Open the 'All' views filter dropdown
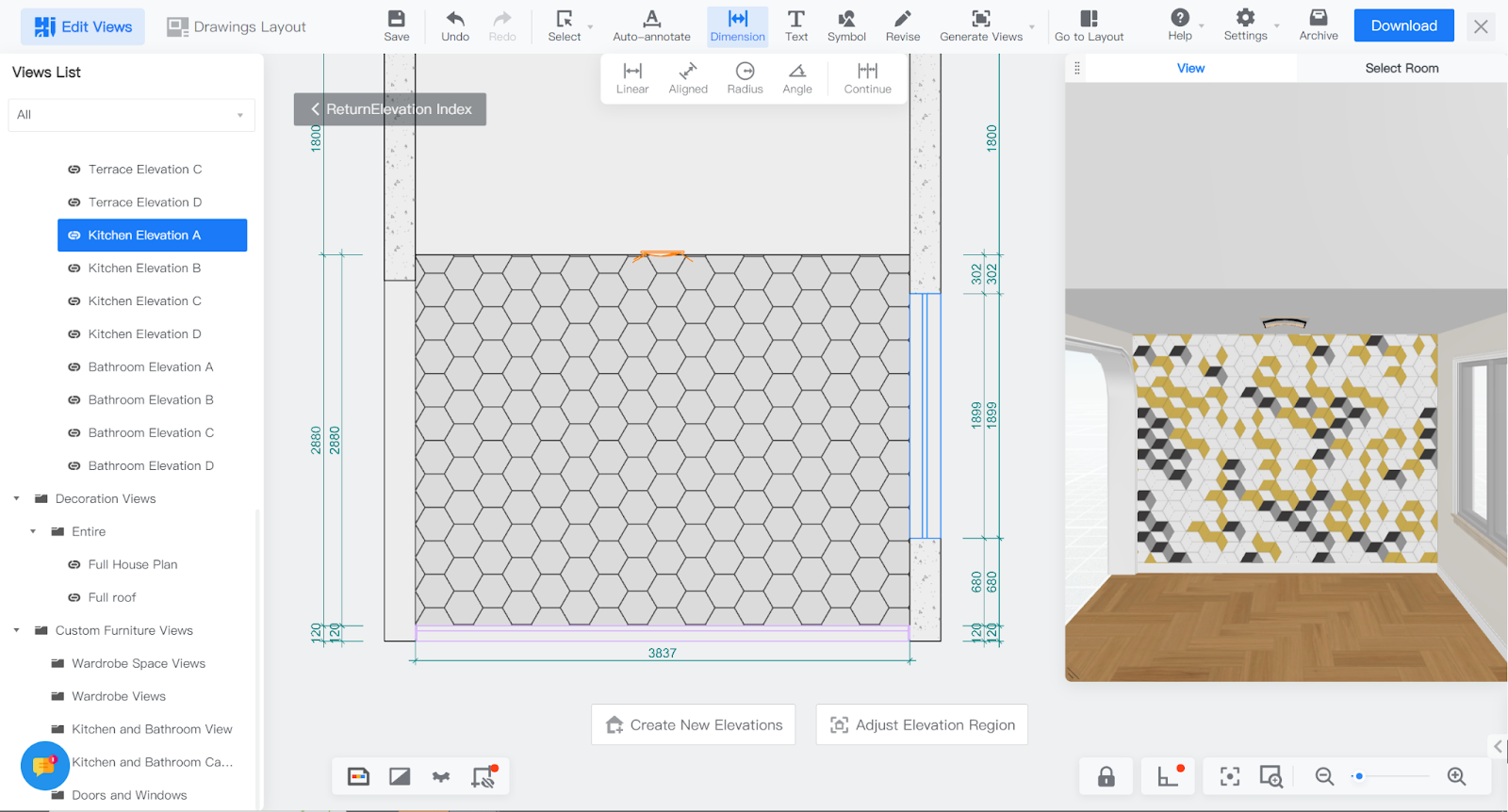1508x812 pixels. tap(131, 115)
